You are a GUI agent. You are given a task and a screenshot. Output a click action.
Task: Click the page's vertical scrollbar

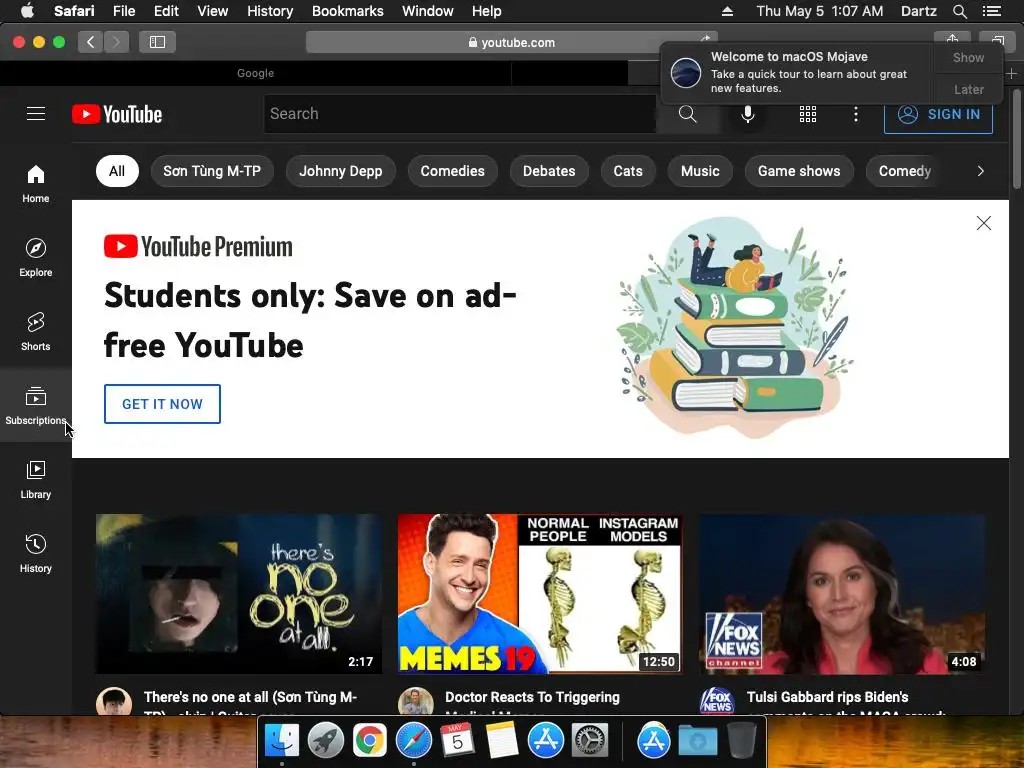pyautogui.click(x=1016, y=140)
